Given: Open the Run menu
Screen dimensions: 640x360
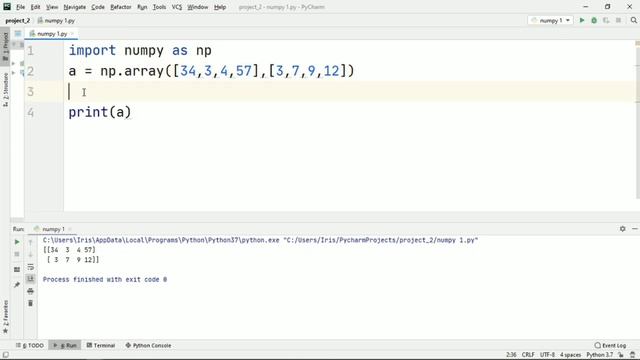Looking at the screenshot, I should pos(142,7).
